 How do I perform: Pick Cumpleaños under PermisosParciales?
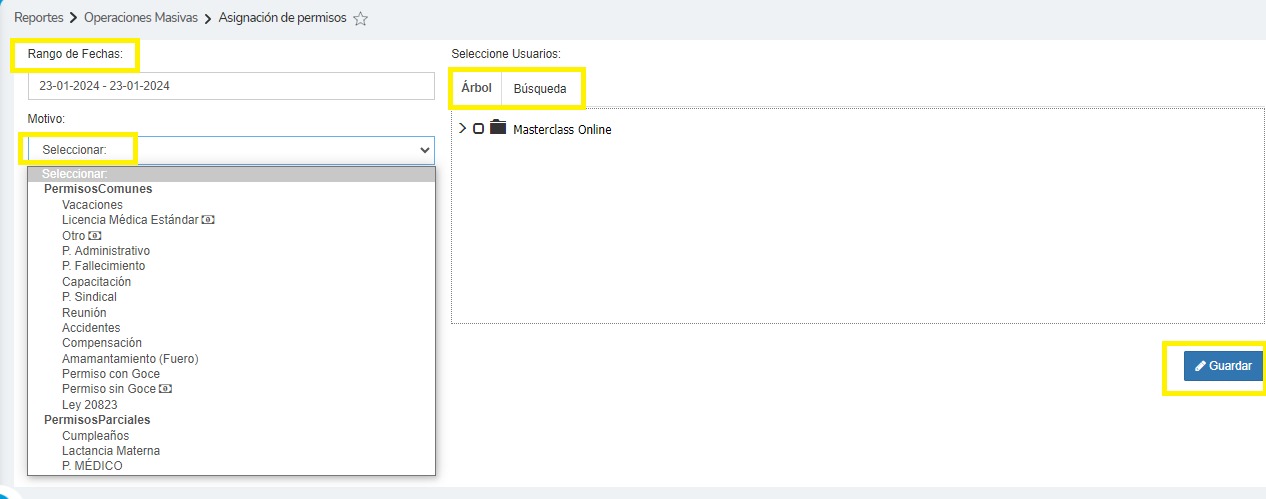(x=95, y=436)
